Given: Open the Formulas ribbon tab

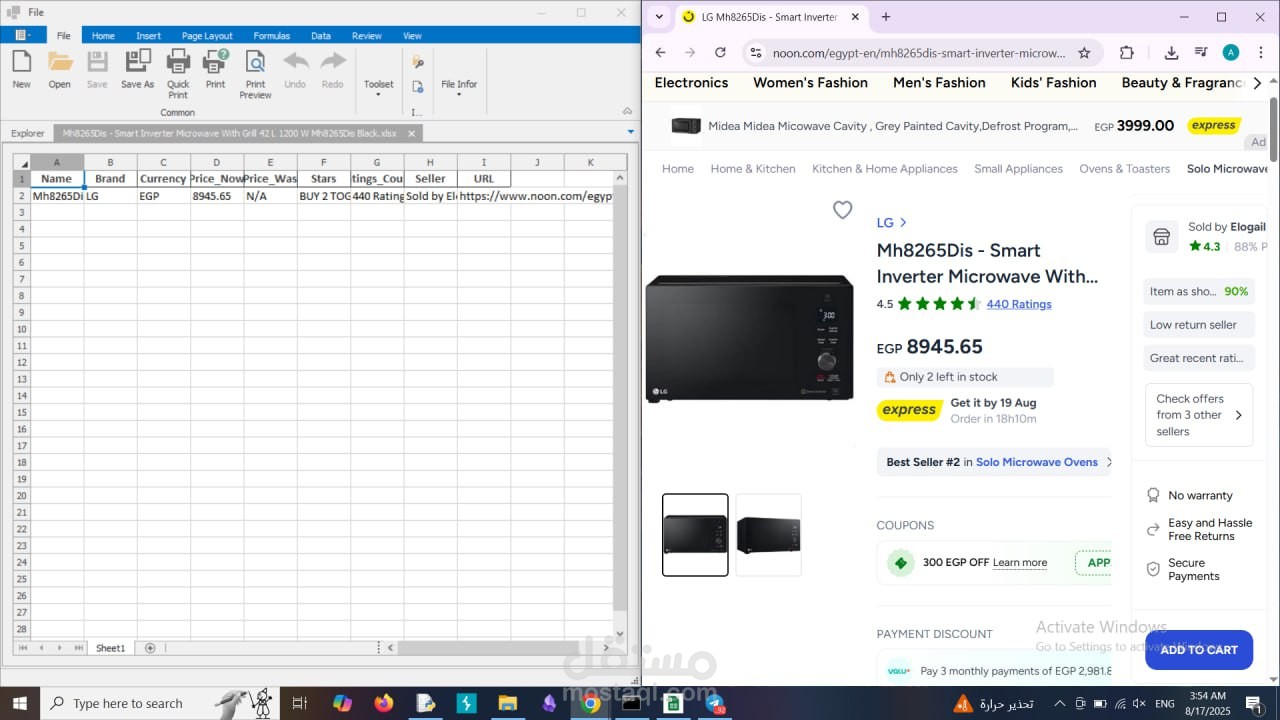Looking at the screenshot, I should (272, 35).
